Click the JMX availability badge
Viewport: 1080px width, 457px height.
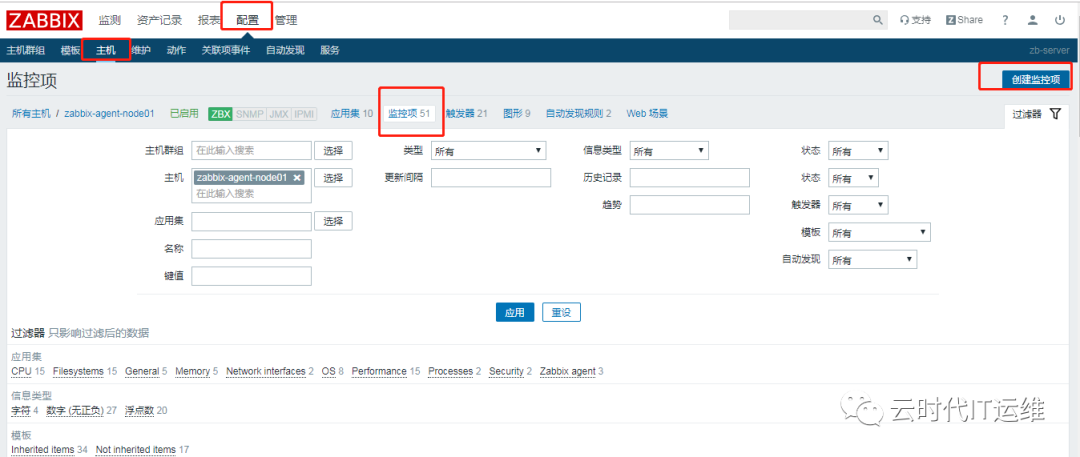coord(278,114)
